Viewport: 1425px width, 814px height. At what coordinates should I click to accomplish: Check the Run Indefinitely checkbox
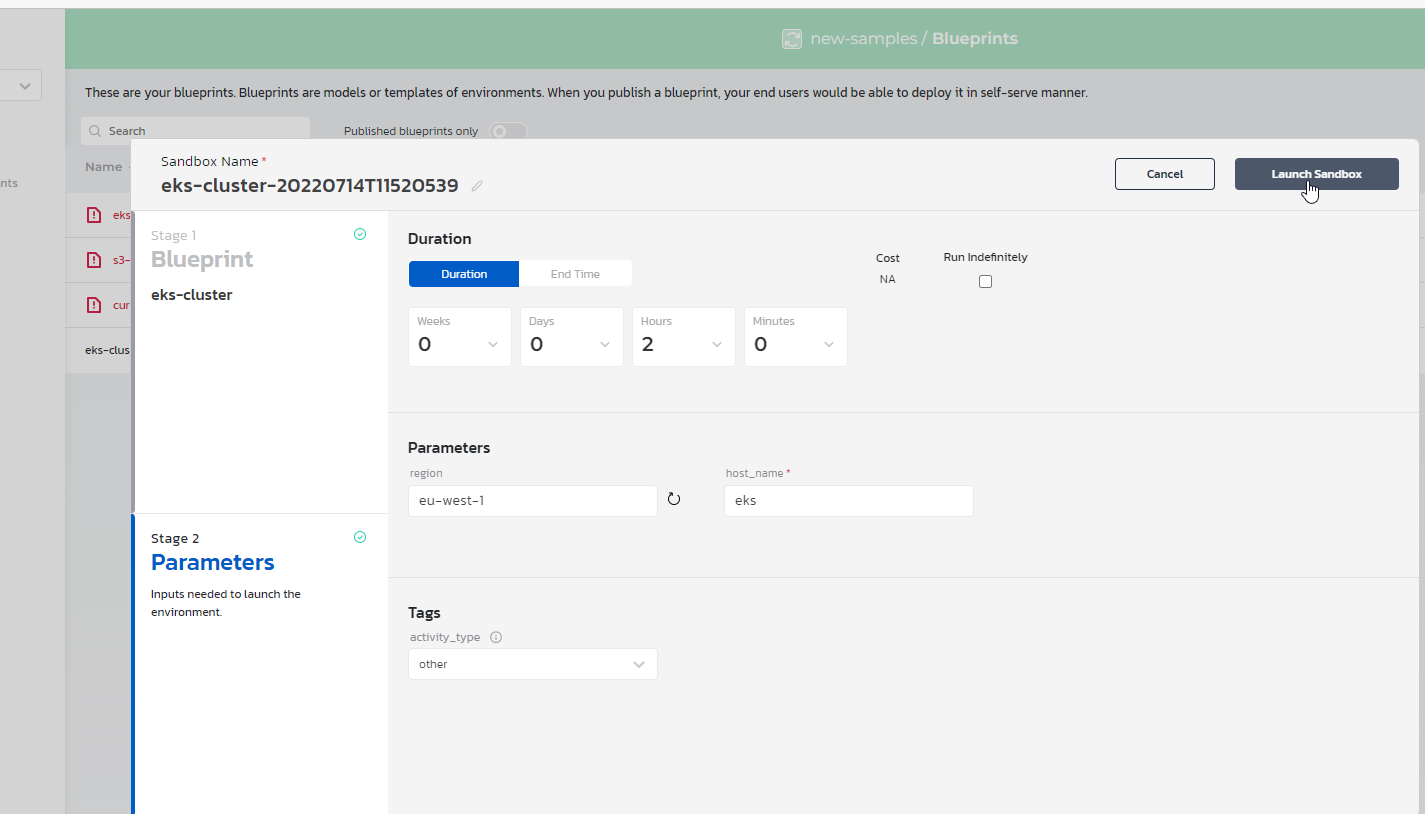985,281
